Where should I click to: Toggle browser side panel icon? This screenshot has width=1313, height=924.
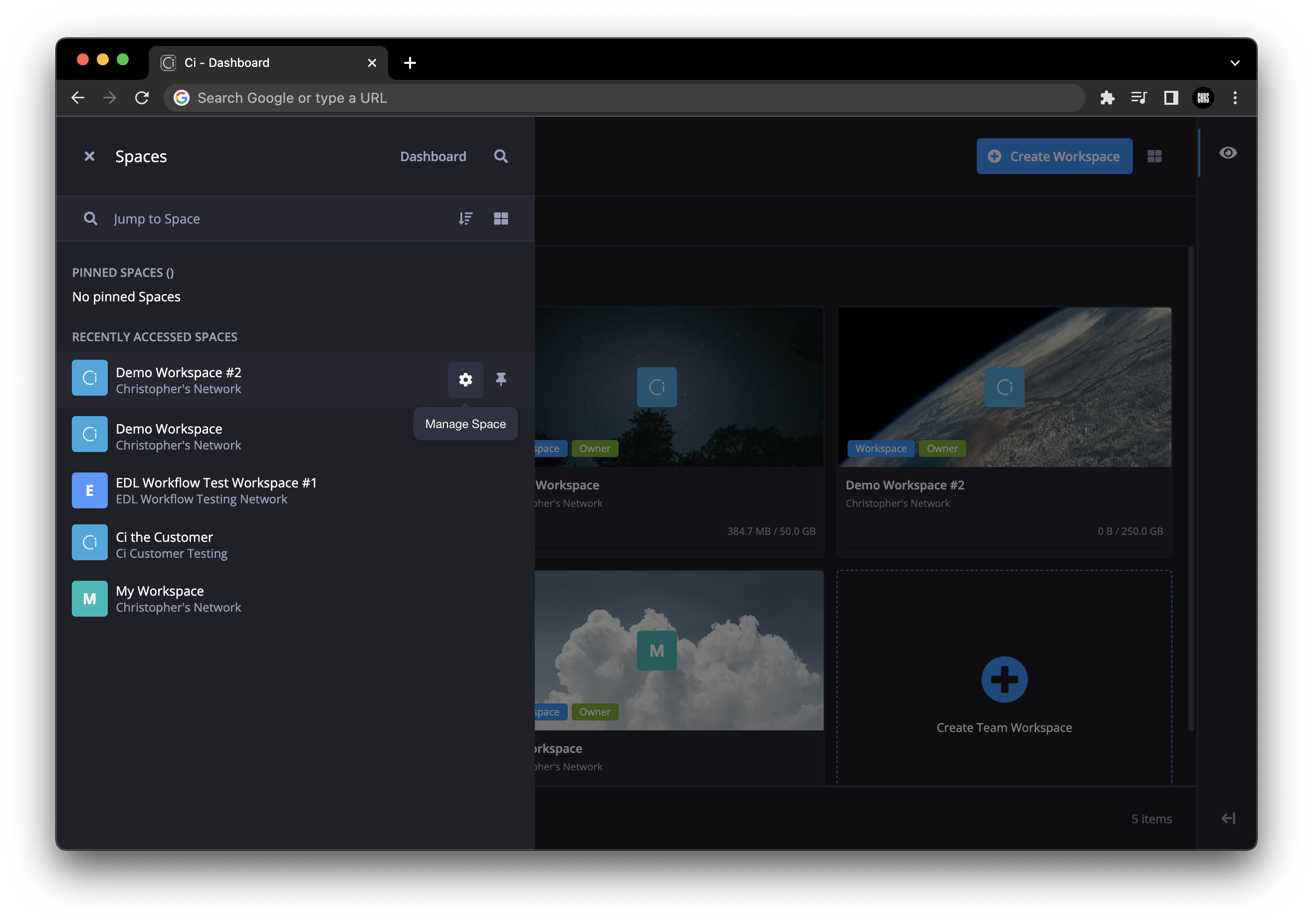(1171, 98)
